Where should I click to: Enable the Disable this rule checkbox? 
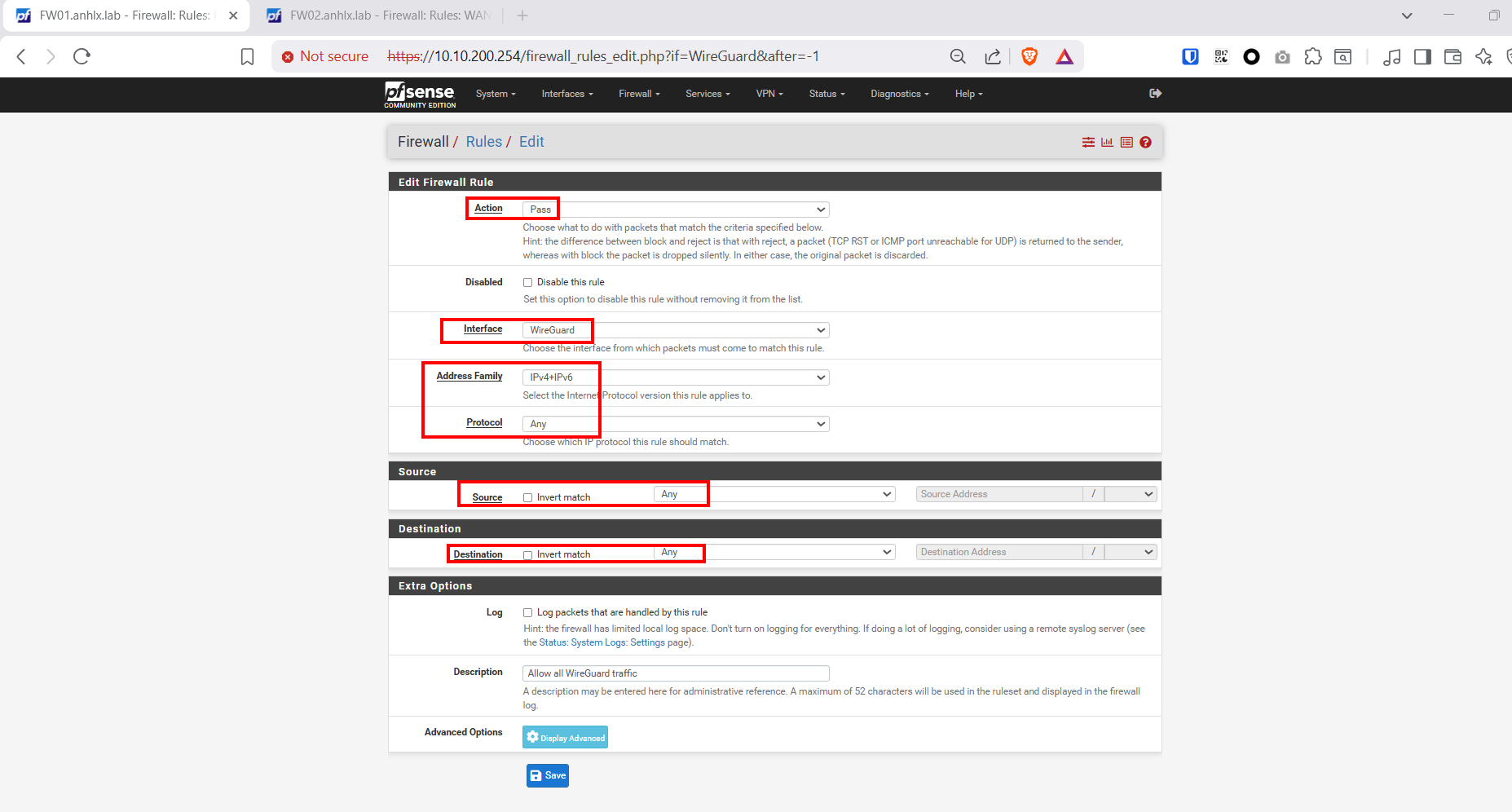coord(527,283)
